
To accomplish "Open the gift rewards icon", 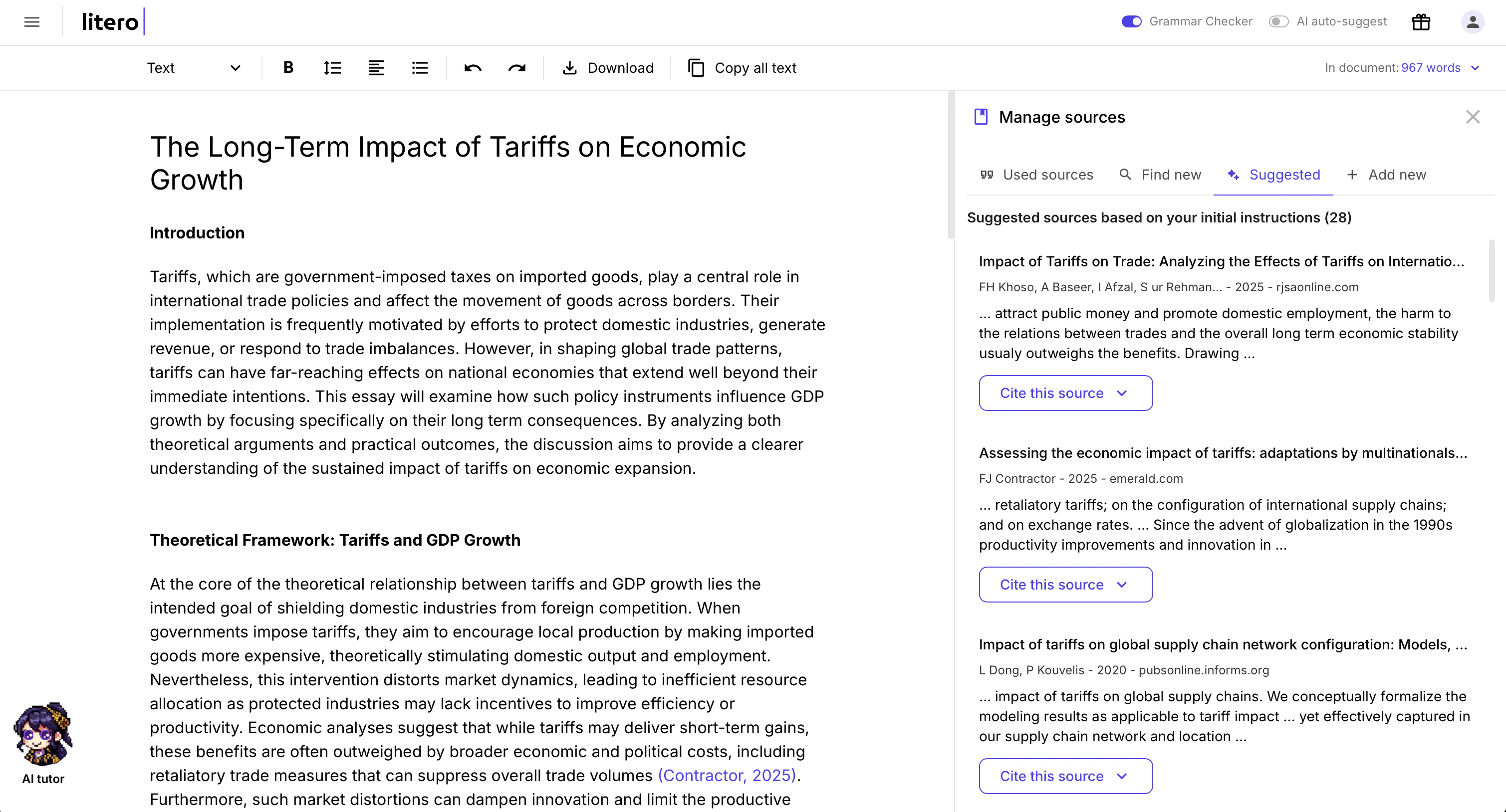I will coord(1421,22).
